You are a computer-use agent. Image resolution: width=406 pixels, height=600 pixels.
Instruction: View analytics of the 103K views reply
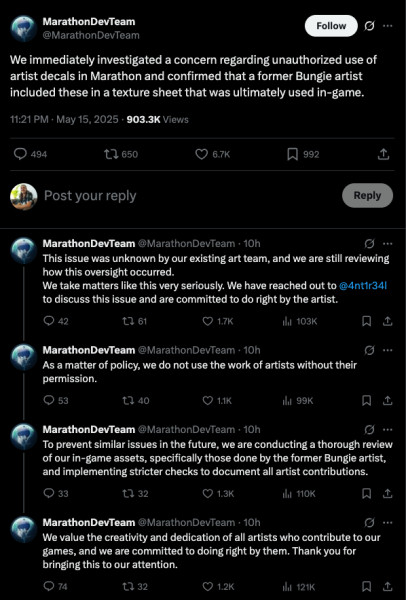300,321
